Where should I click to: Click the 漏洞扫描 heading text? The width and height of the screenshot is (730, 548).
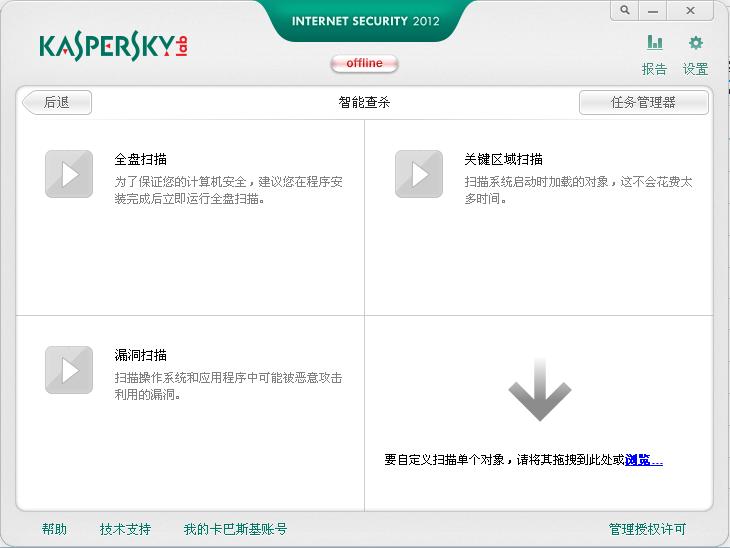(141, 355)
